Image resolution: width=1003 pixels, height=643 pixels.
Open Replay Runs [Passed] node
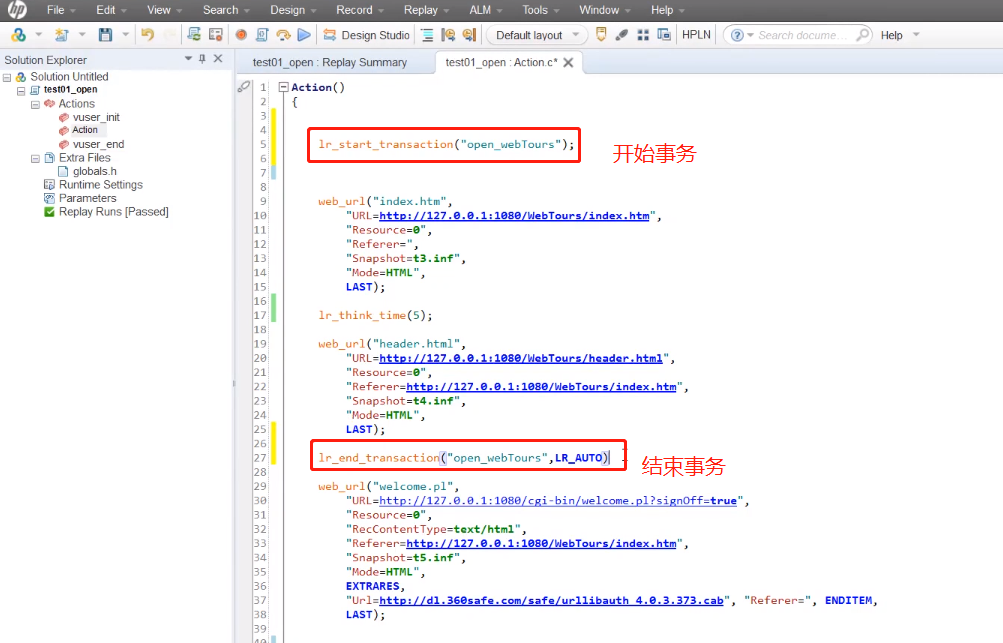click(113, 211)
